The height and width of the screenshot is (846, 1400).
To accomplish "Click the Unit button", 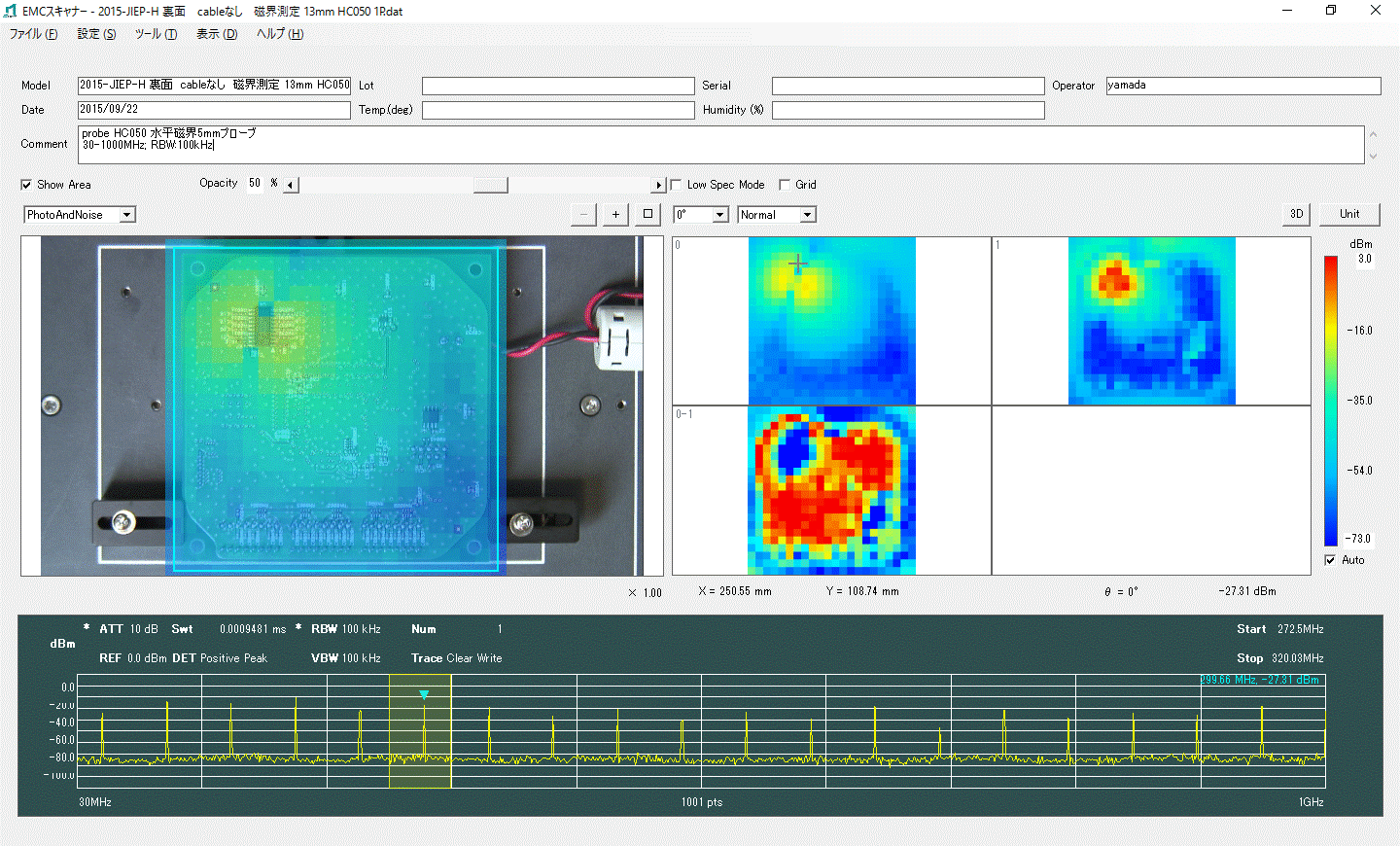I will tap(1348, 214).
